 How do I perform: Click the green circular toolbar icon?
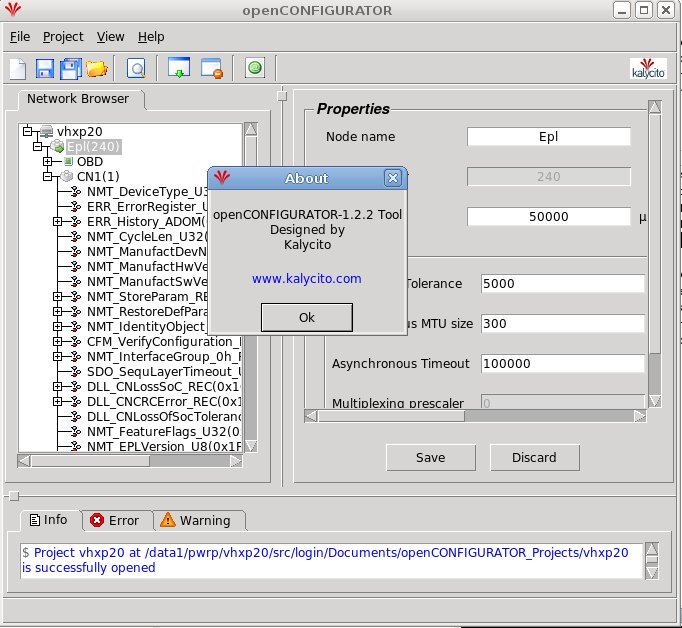[255, 67]
